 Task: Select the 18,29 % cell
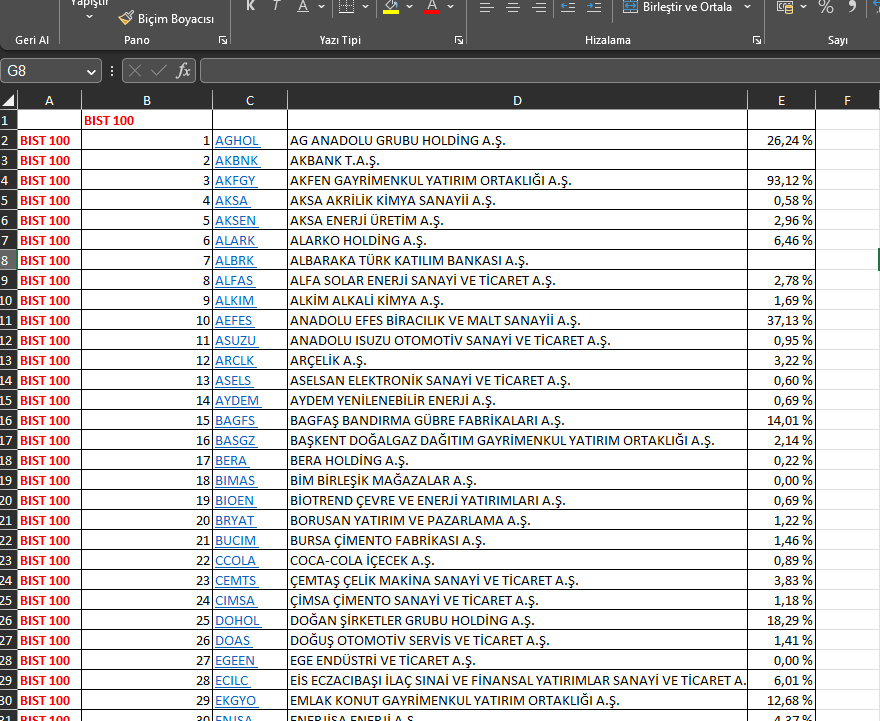tap(781, 621)
